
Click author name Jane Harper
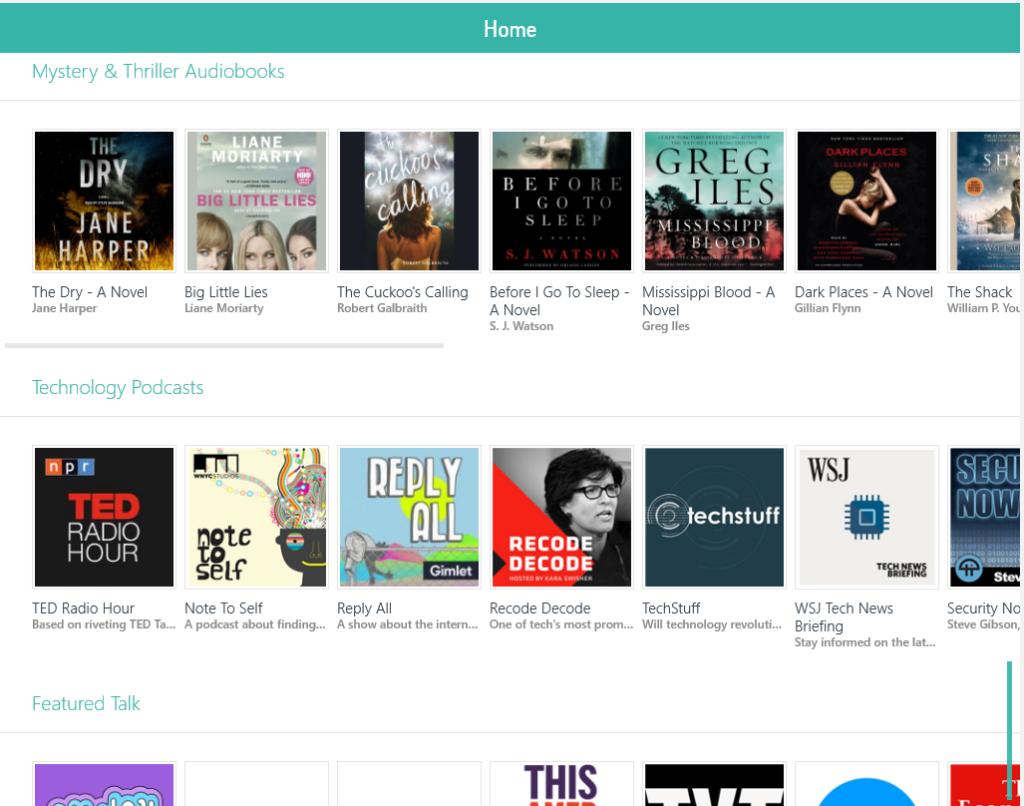click(64, 308)
